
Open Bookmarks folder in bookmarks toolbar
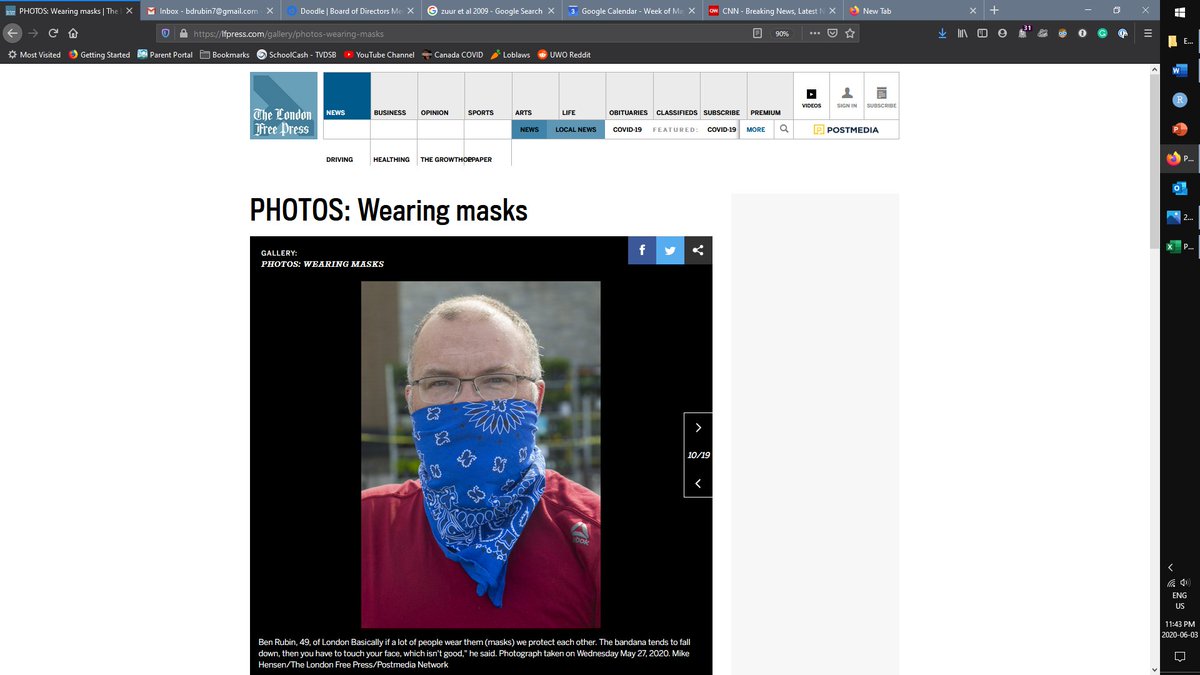224,54
